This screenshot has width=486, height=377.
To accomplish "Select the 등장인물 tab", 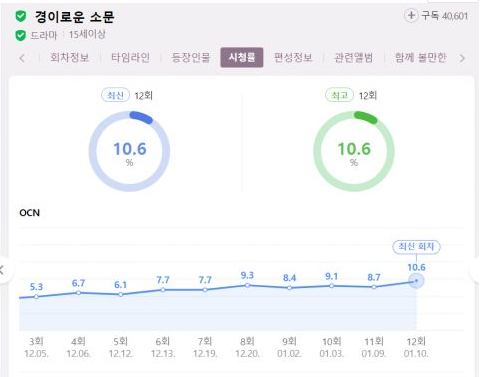I will coord(191,57).
